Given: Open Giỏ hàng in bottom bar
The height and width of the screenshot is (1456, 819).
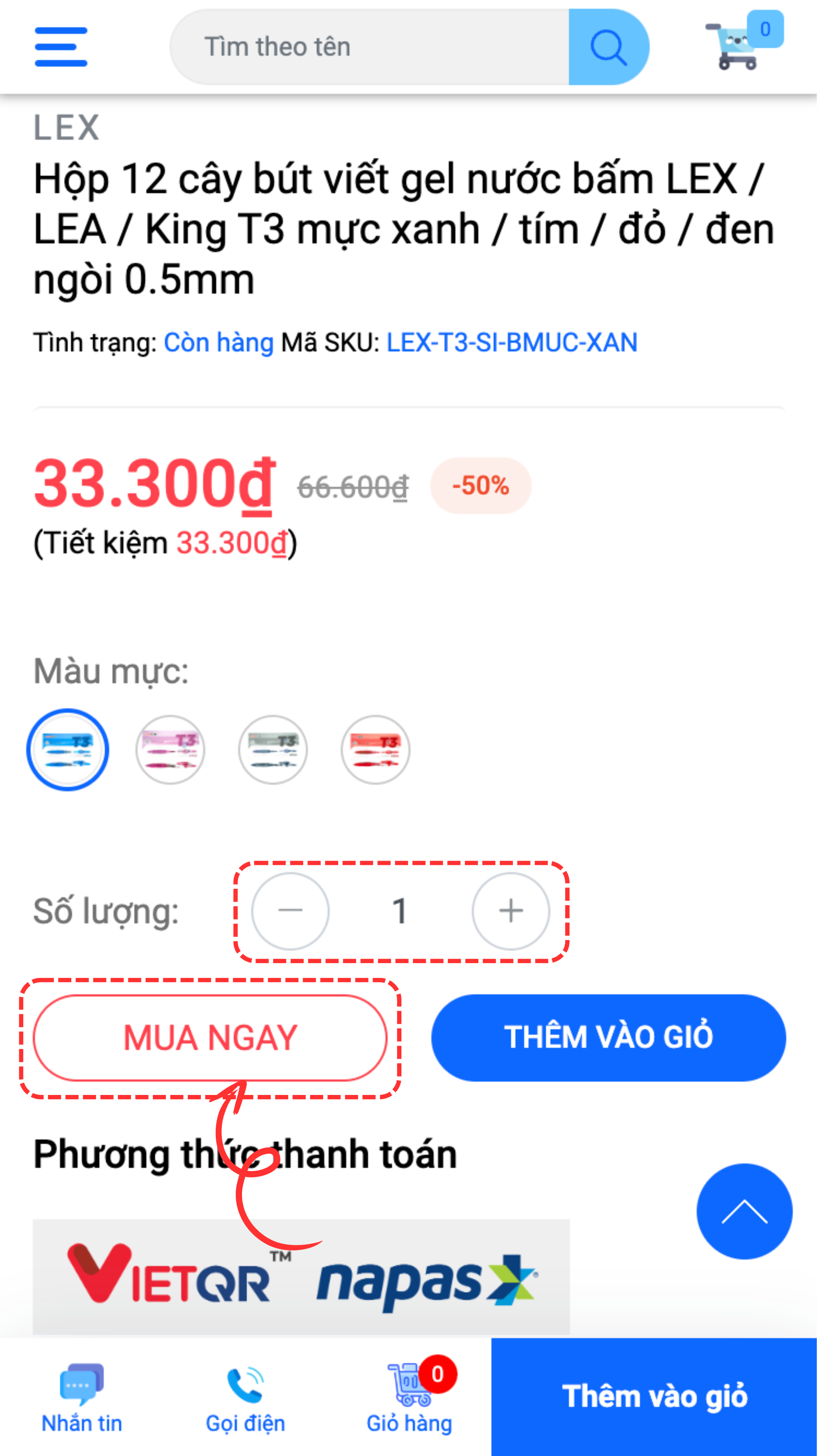Looking at the screenshot, I should click(411, 1397).
